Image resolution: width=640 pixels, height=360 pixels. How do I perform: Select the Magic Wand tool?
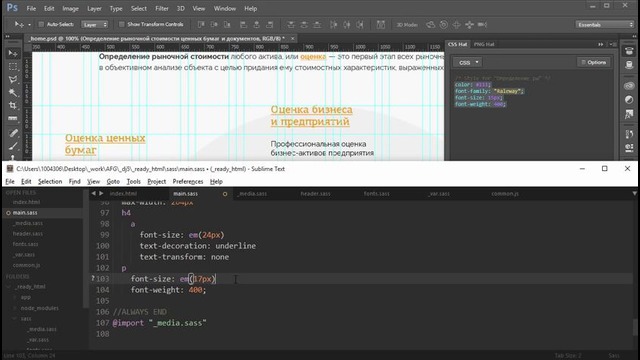13,93
